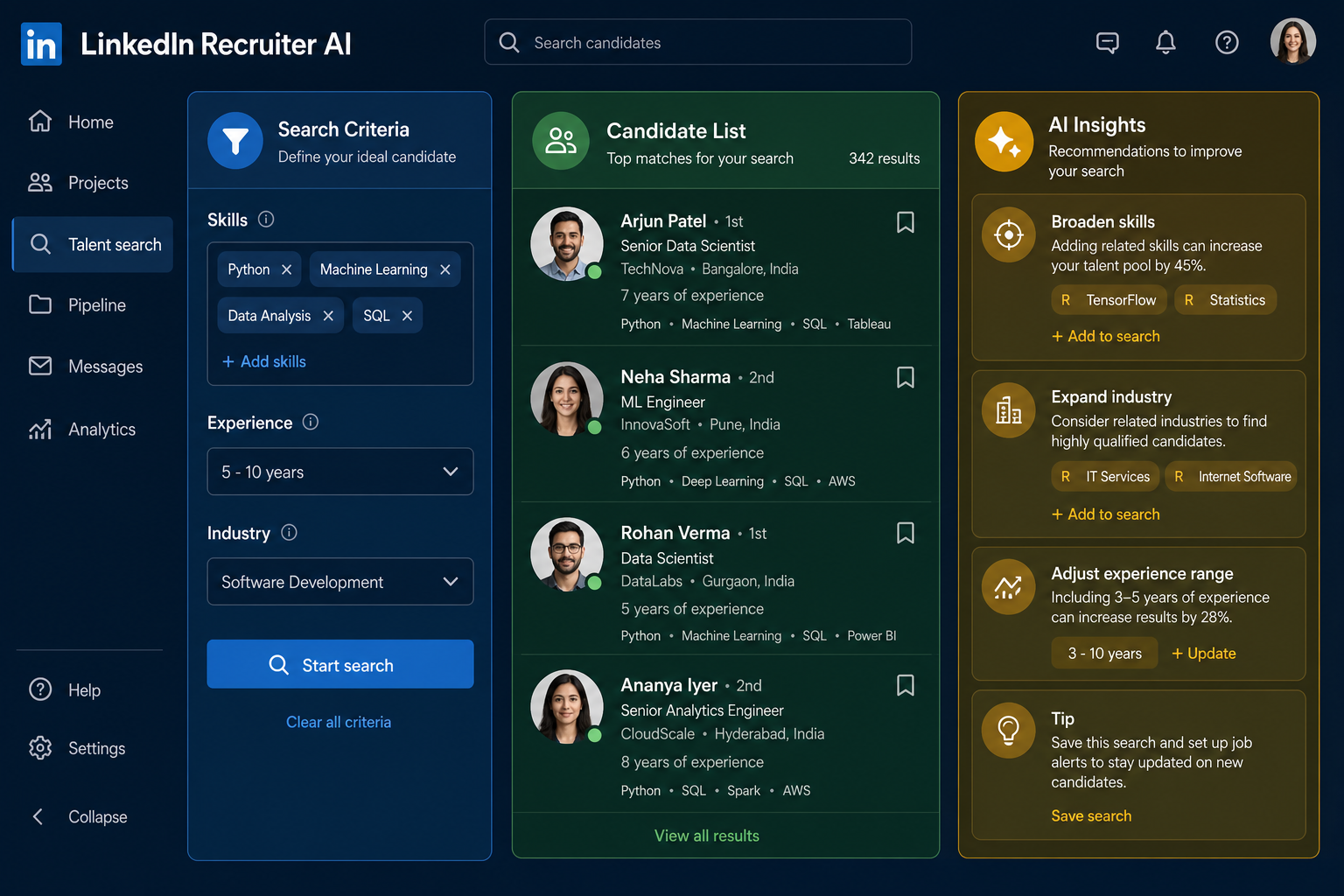Open Settings in sidebar
Viewport: 1344px width, 896px height.
point(91,748)
